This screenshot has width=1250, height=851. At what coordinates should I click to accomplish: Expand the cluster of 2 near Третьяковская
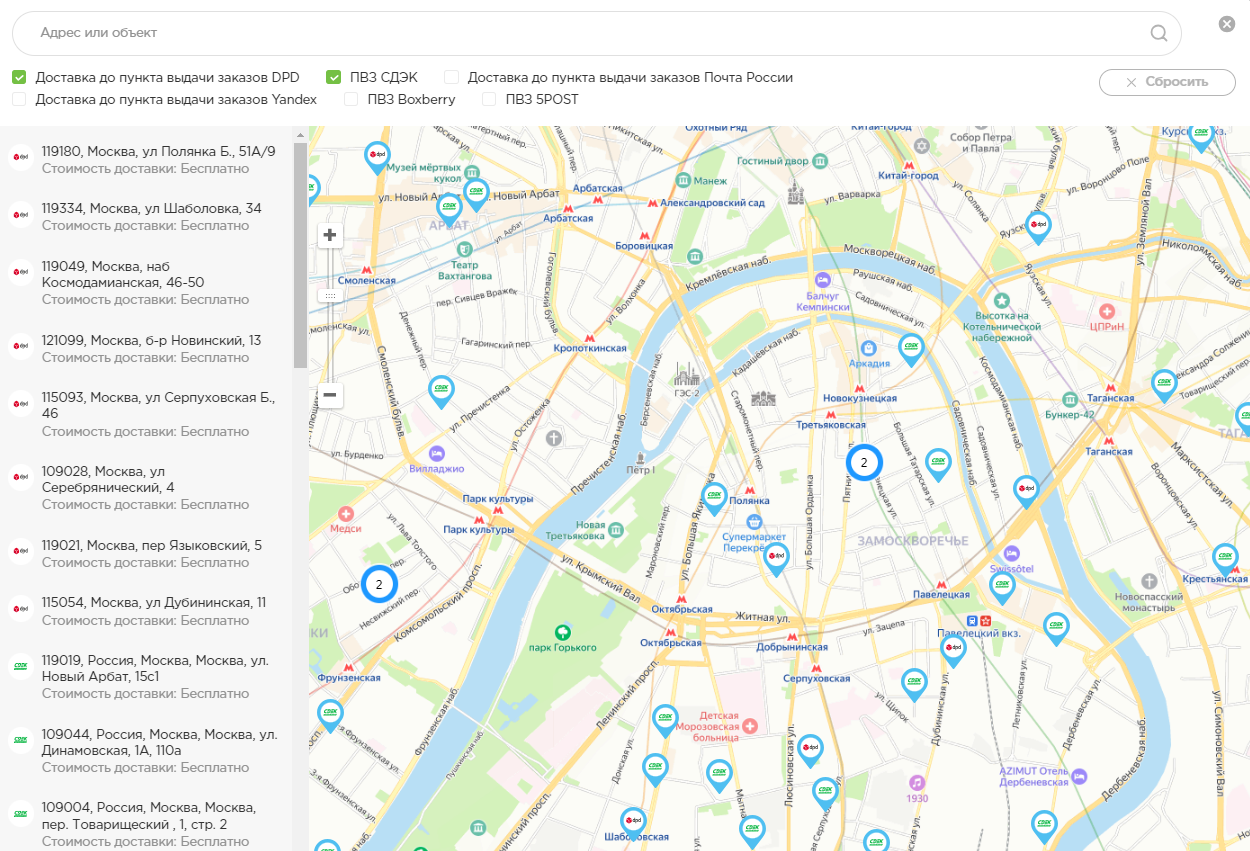864,462
